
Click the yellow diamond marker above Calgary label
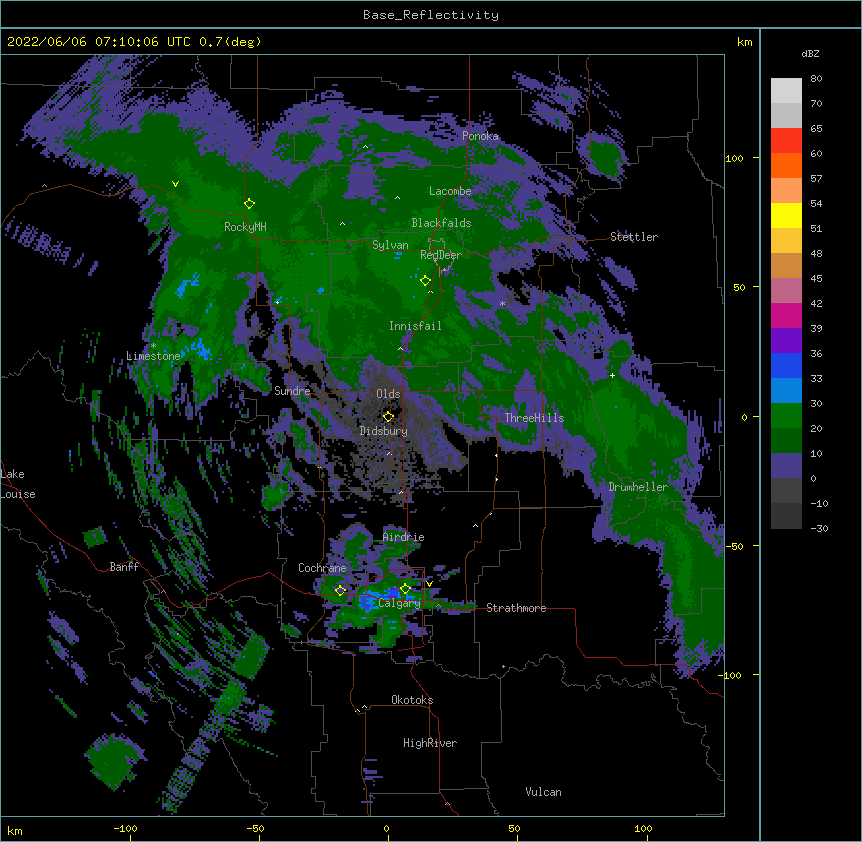click(405, 589)
